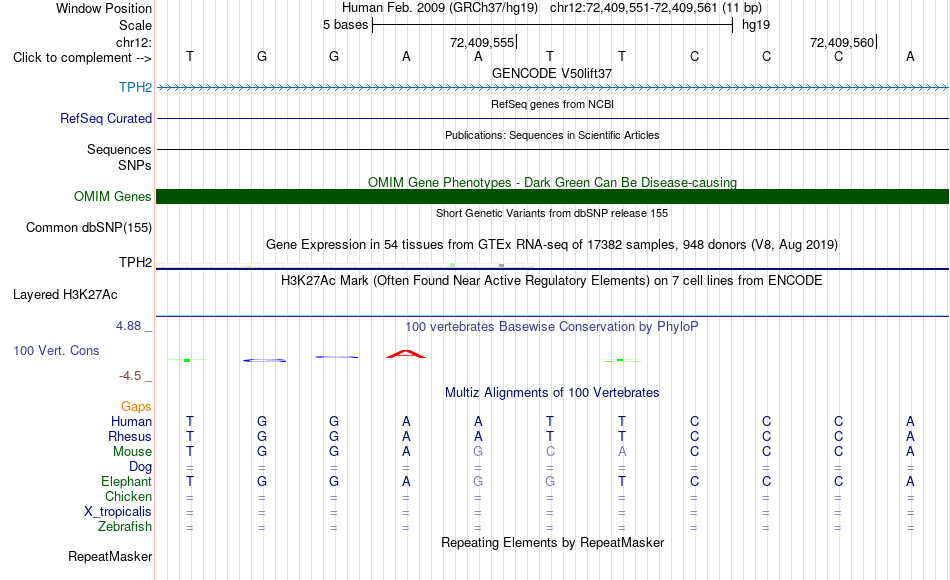Image resolution: width=950 pixels, height=580 pixels.
Task: Select the Elephant alignment row label
Action: pos(126,481)
